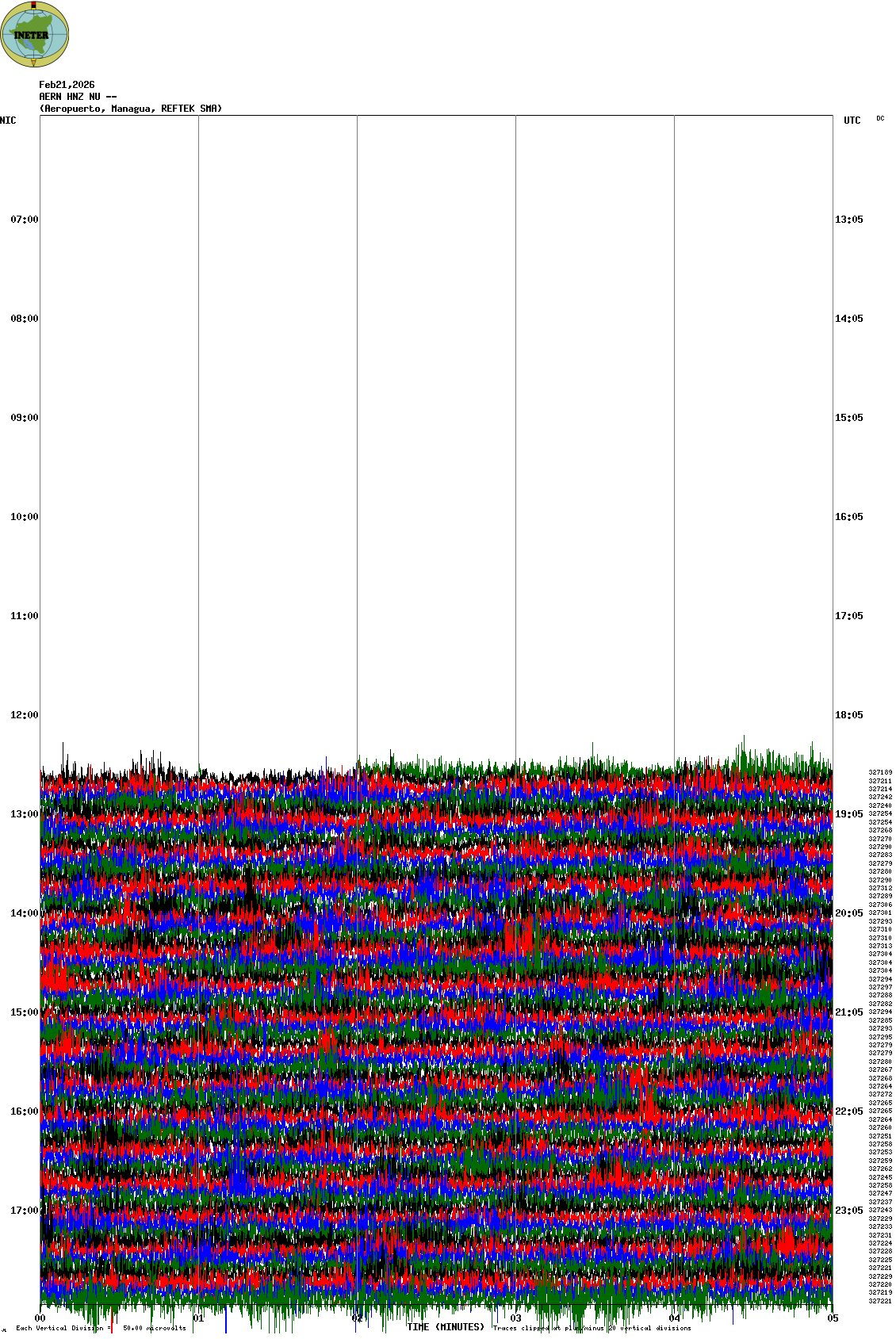
Task: Click the TIME (MINUTES) axis title
Action: point(446,1327)
